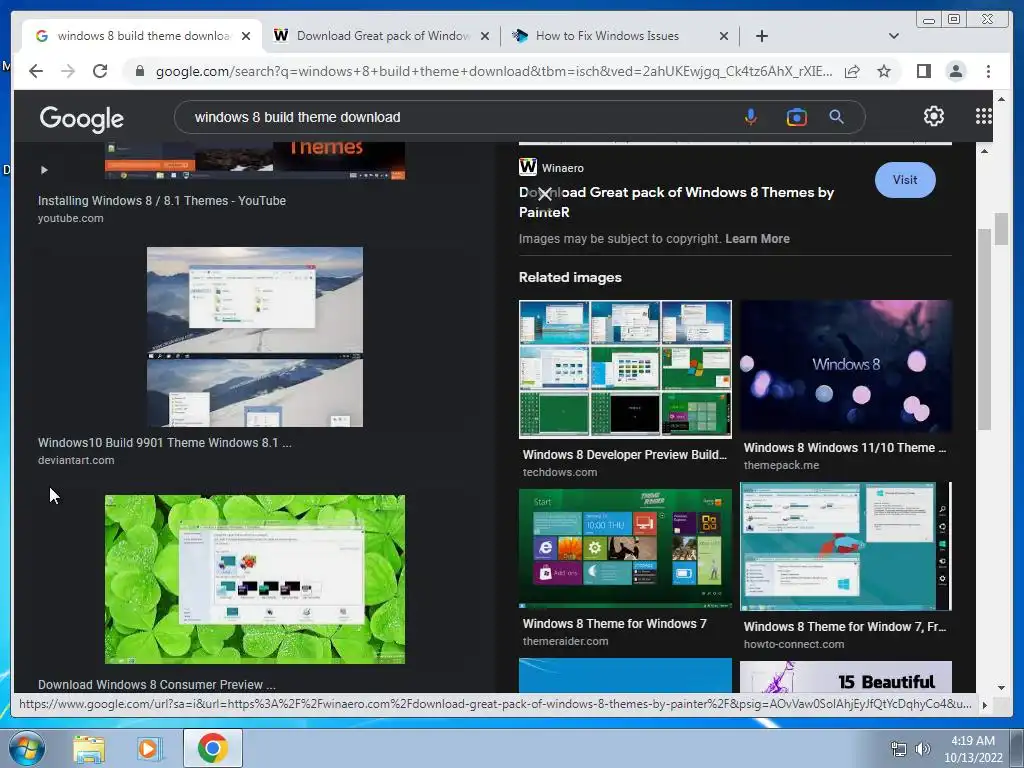Screen dimensions: 1024x768
Task: Open a new browser tab
Action: (761, 36)
